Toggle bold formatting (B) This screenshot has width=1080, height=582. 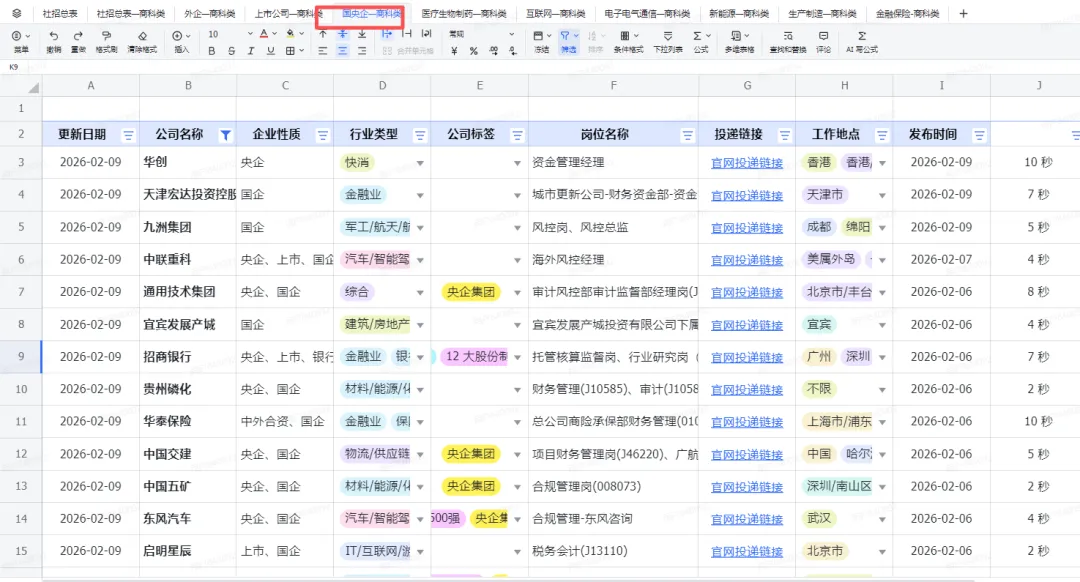(211, 51)
